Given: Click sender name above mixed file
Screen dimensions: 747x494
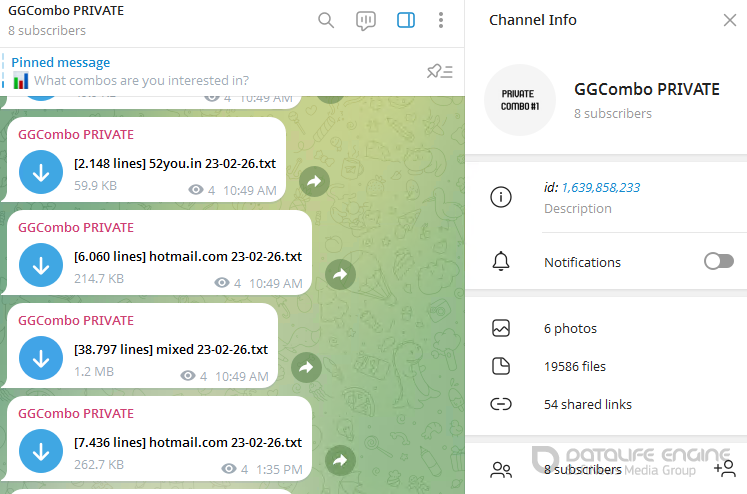Looking at the screenshot, I should point(76,321).
